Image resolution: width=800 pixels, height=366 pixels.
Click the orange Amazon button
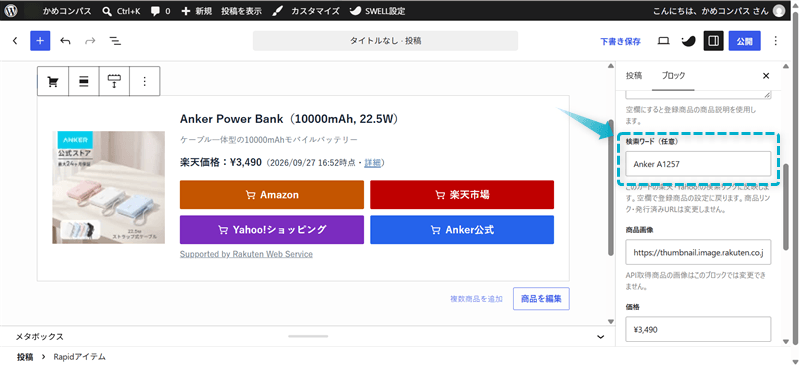coord(272,194)
